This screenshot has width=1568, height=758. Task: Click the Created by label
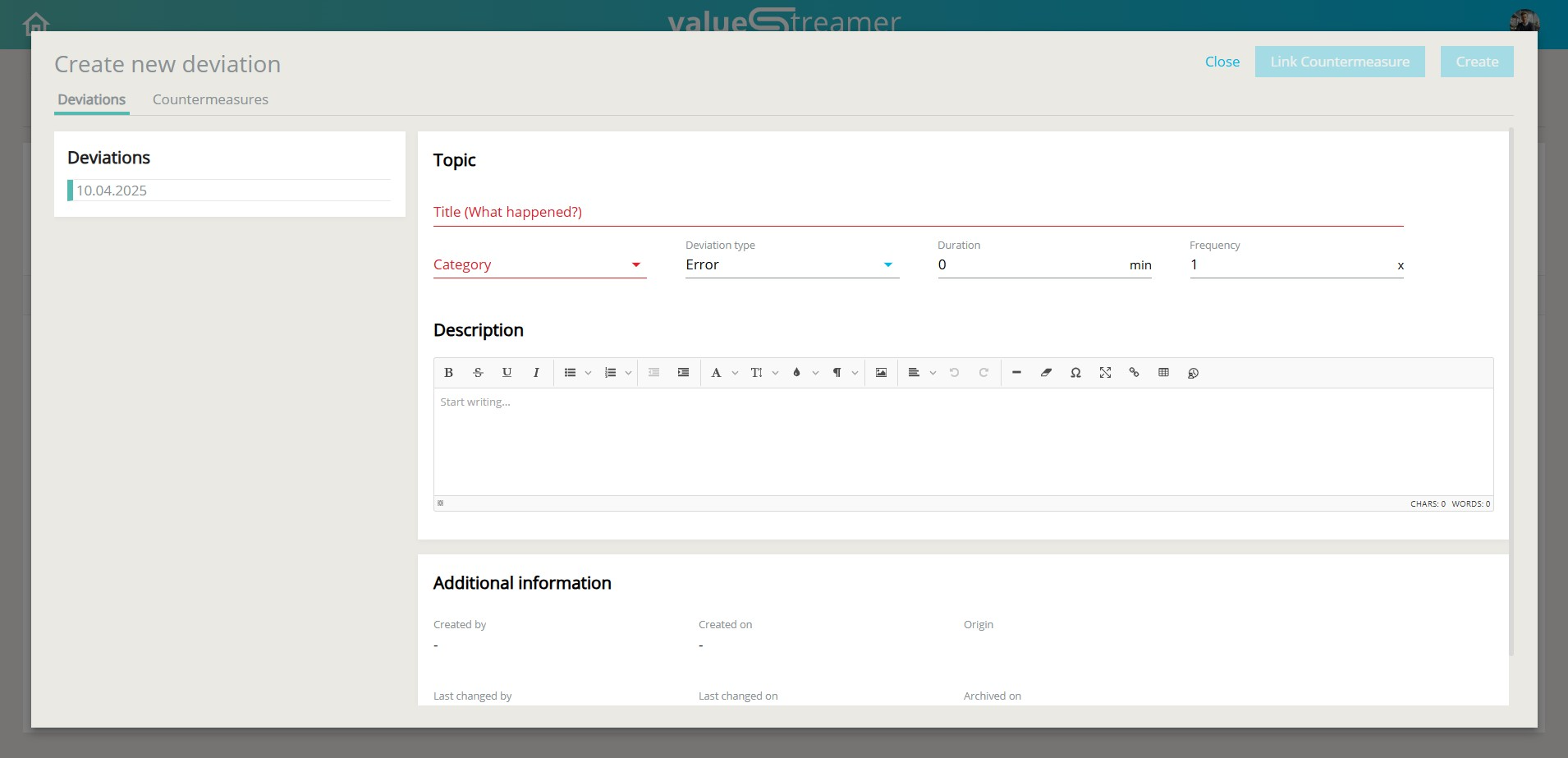[x=460, y=625]
